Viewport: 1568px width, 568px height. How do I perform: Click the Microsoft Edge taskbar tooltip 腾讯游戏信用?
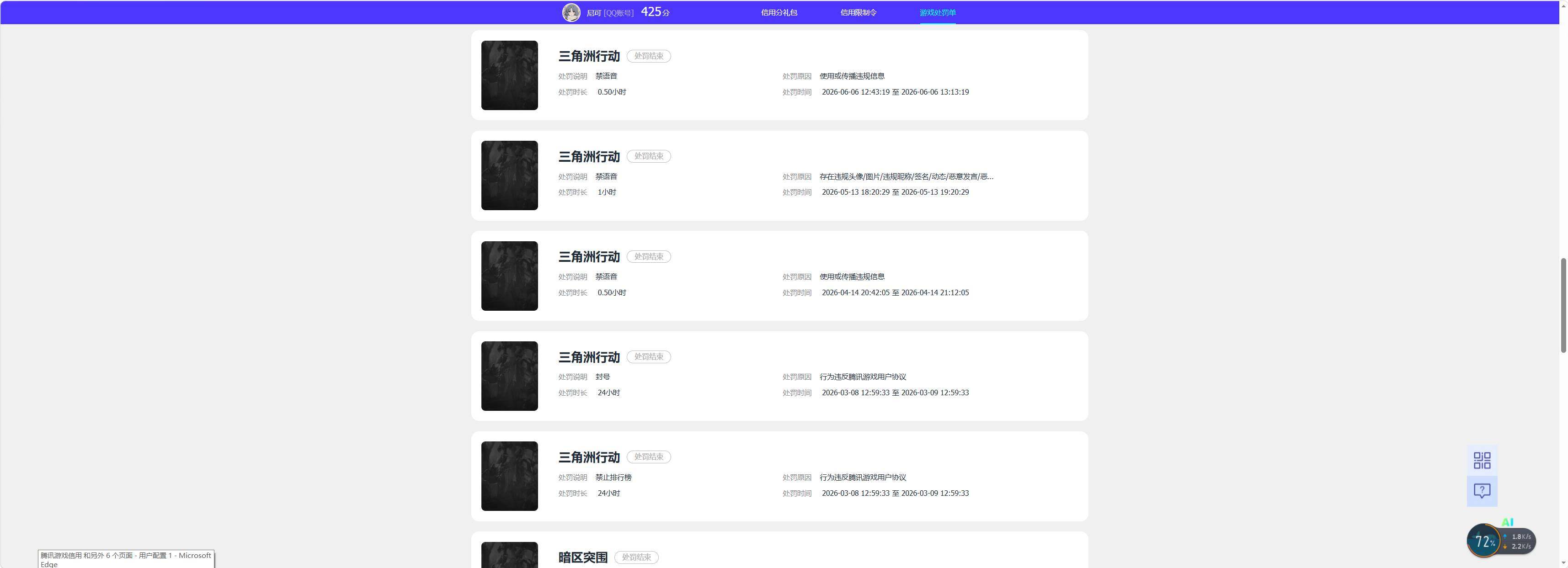pos(126,559)
